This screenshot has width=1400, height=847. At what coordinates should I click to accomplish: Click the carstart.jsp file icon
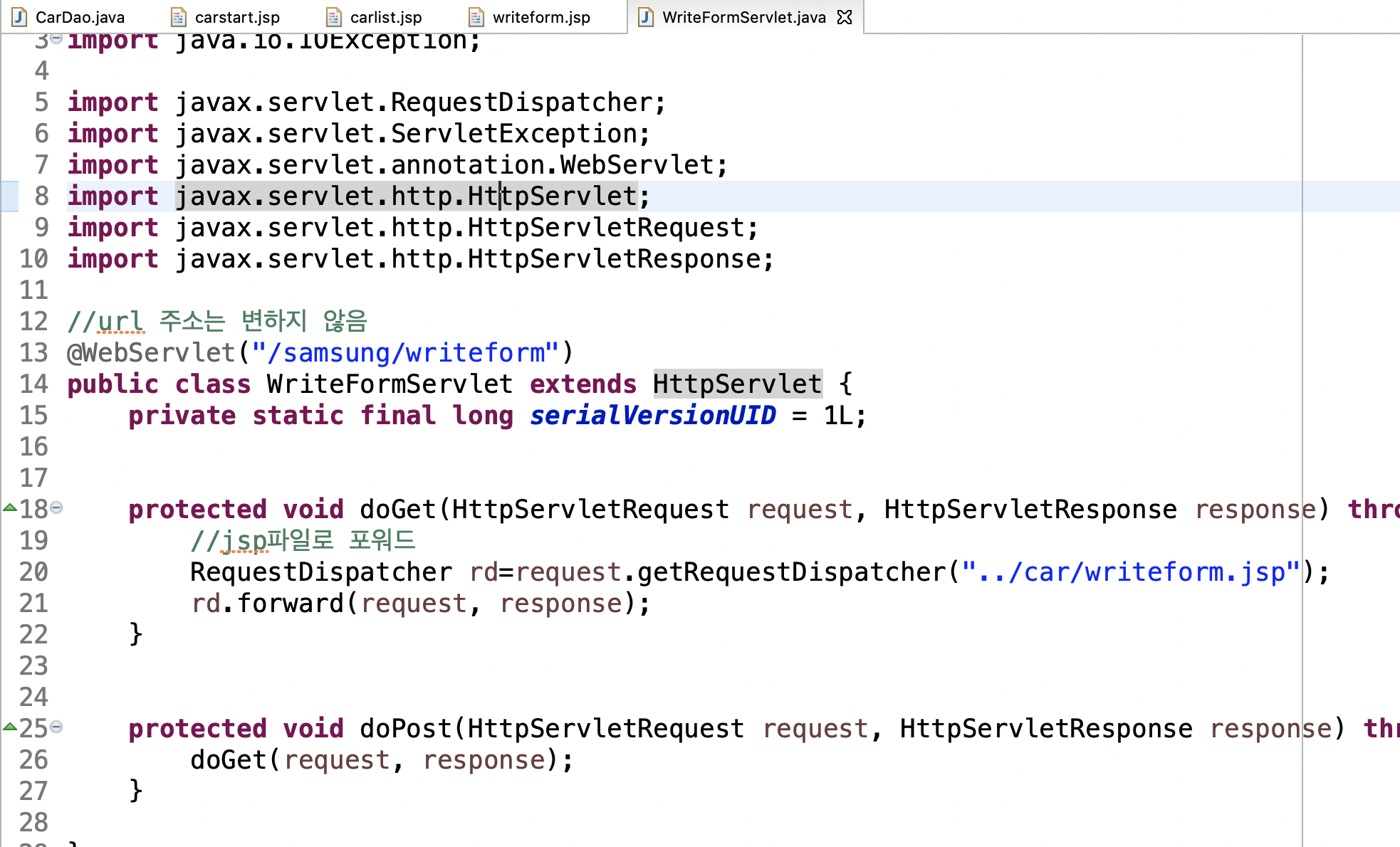point(179,17)
